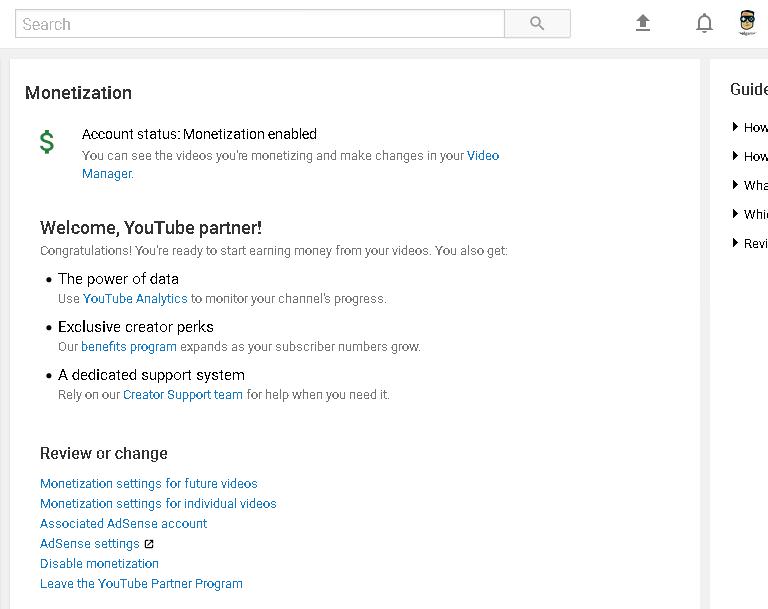Visit the Creator Support team link
Screen dimensions: 768x609
pos(183,395)
